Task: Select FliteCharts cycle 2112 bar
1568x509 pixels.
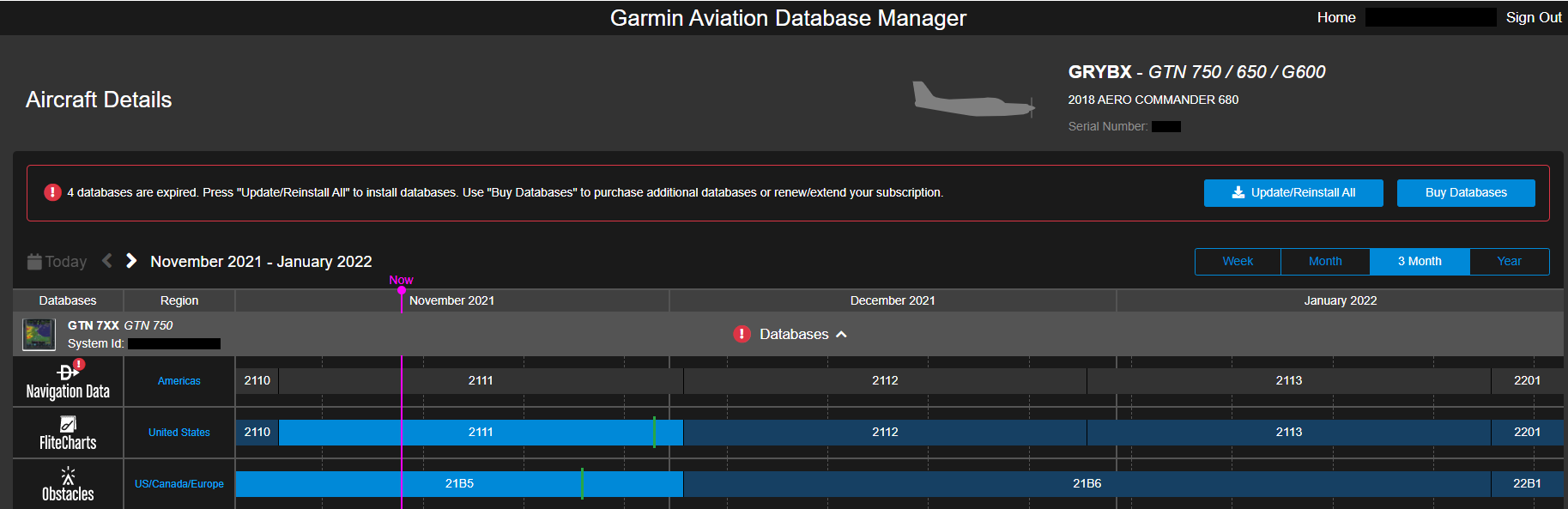Action: coord(885,433)
